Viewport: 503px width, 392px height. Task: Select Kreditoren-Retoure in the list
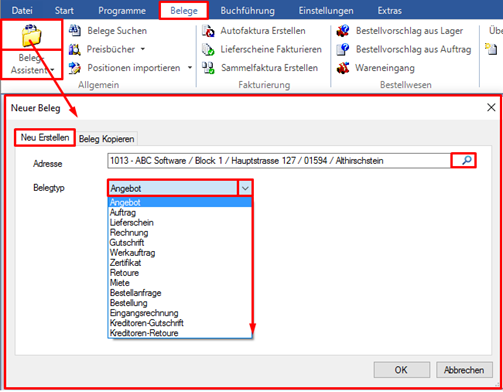coord(180,333)
